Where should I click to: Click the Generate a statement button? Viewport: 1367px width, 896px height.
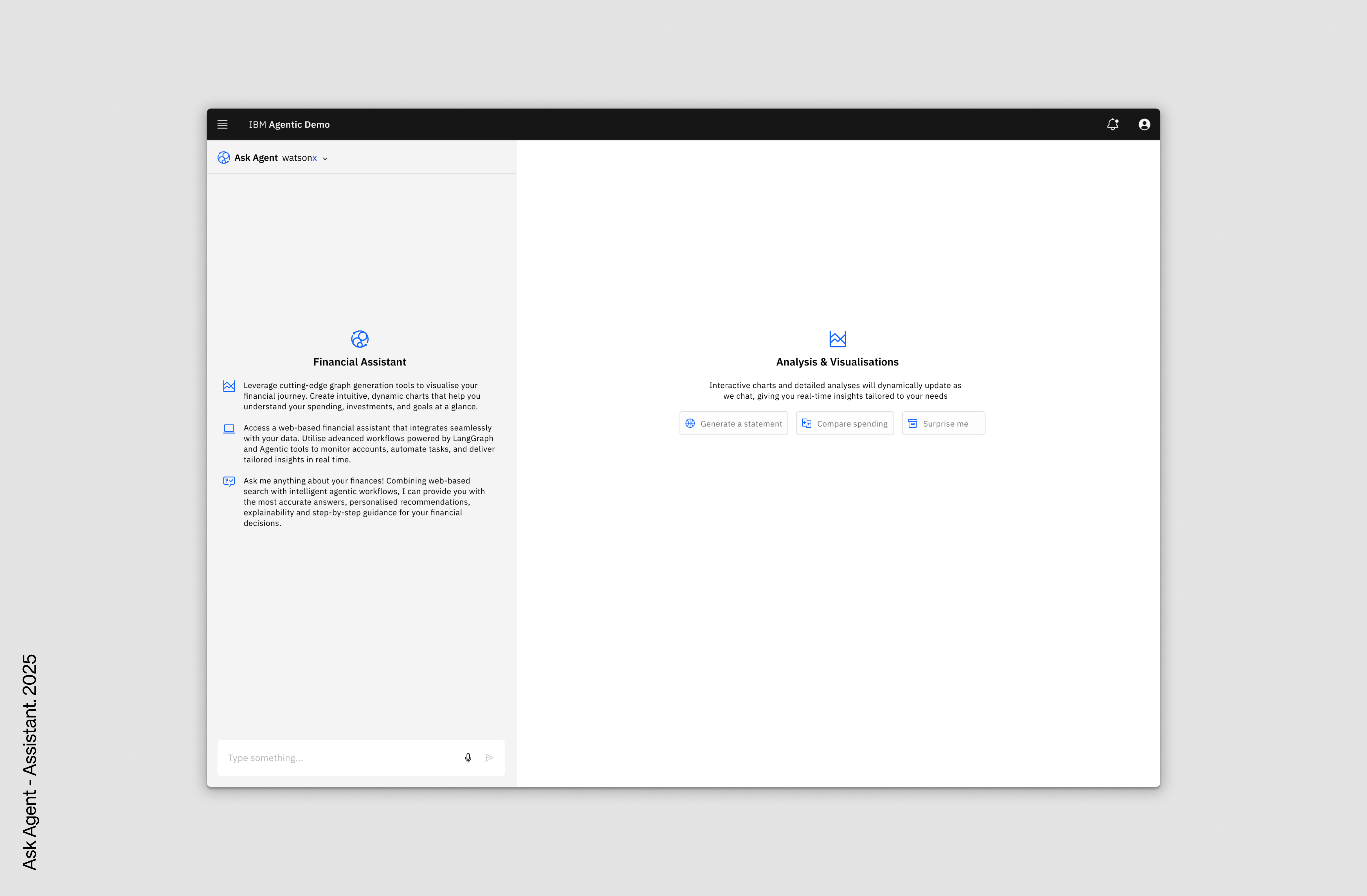coord(733,423)
